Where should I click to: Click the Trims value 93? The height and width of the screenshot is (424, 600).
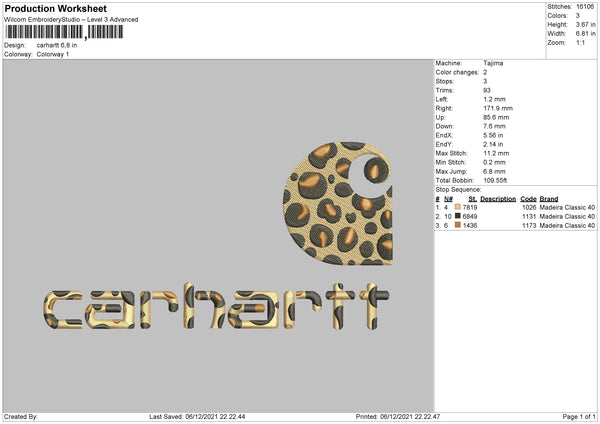click(487, 90)
